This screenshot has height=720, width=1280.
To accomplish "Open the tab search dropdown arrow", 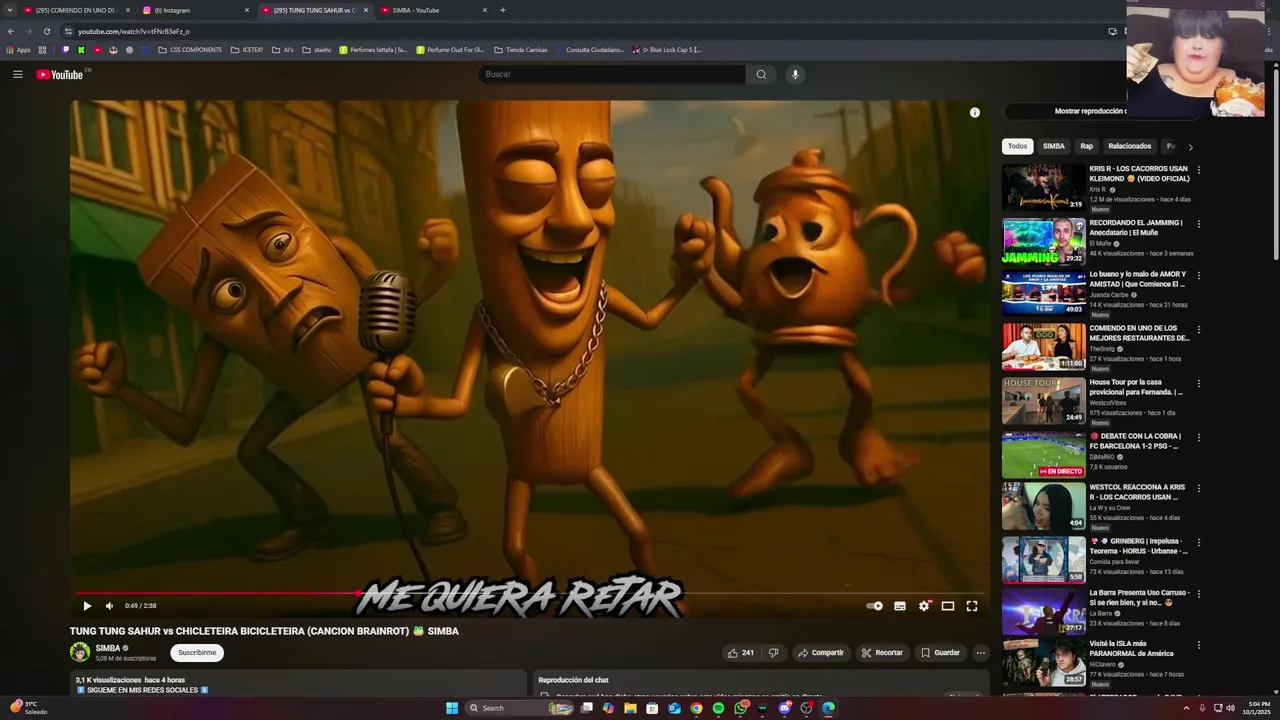I will [10, 10].
